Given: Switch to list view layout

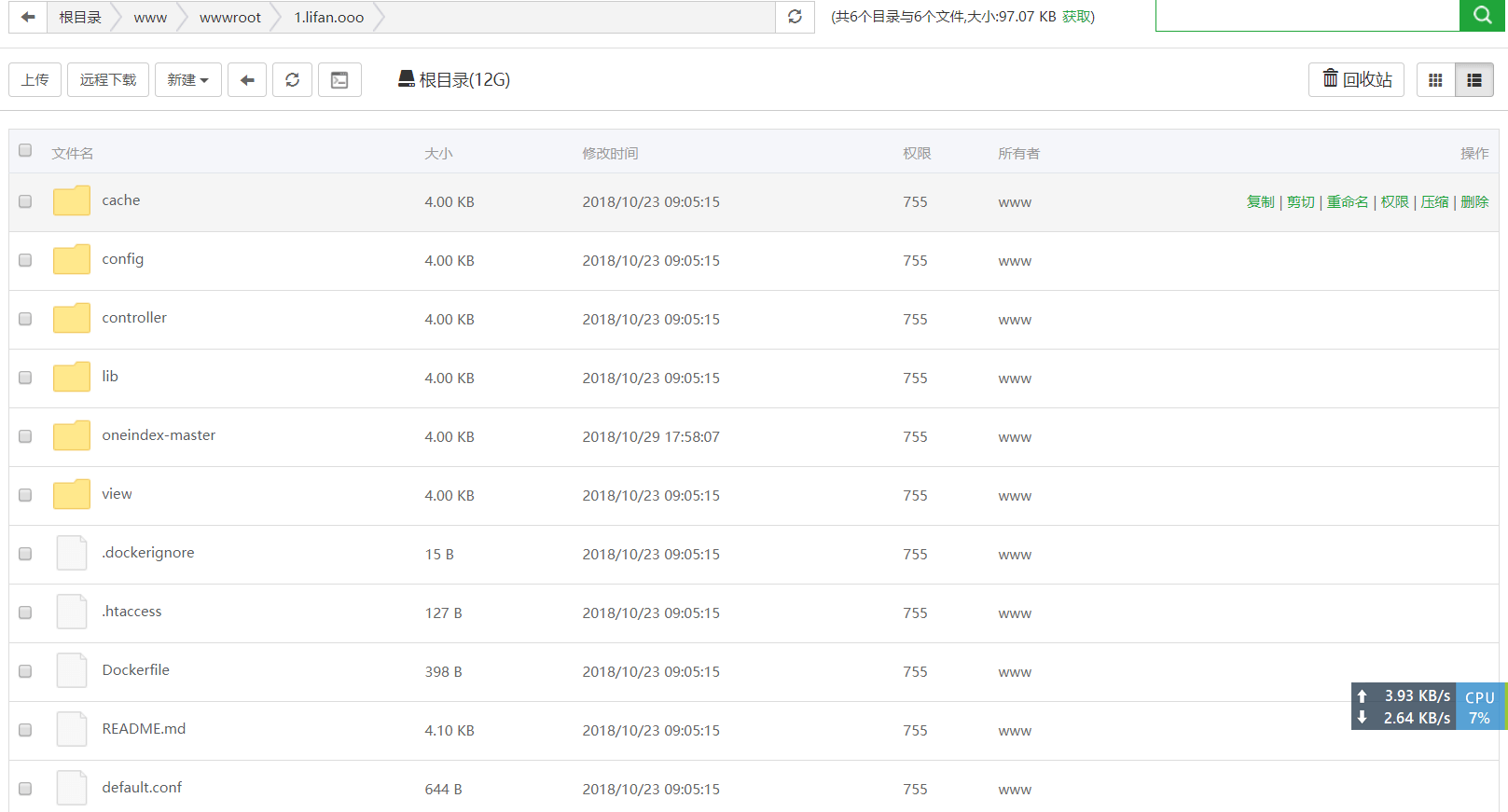Looking at the screenshot, I should pyautogui.click(x=1473, y=80).
